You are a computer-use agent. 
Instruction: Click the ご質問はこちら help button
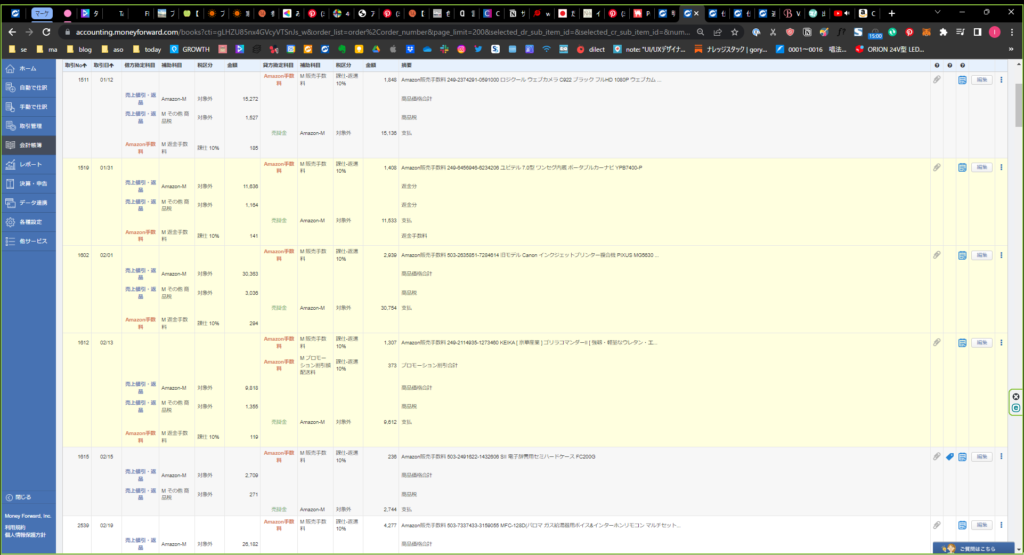[976, 548]
